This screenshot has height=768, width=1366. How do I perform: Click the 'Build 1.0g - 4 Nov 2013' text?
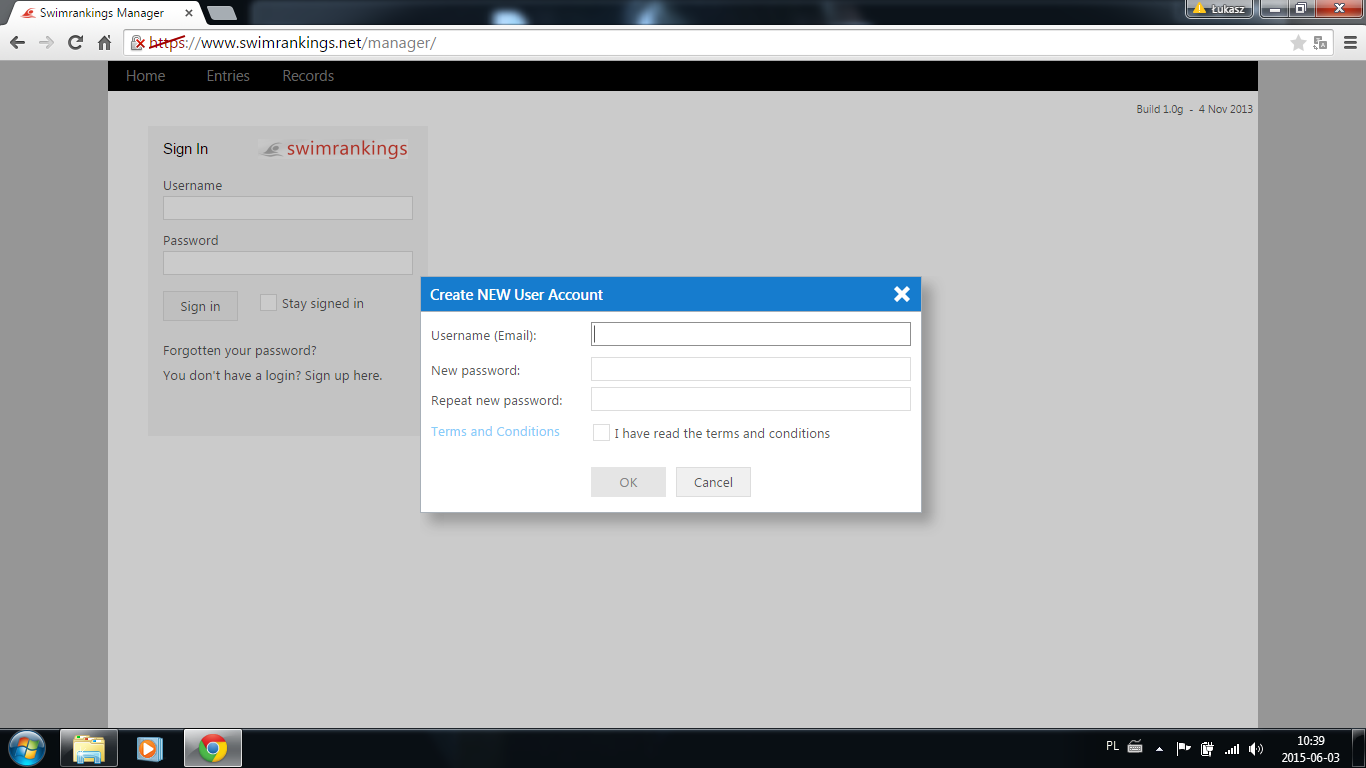(1194, 109)
